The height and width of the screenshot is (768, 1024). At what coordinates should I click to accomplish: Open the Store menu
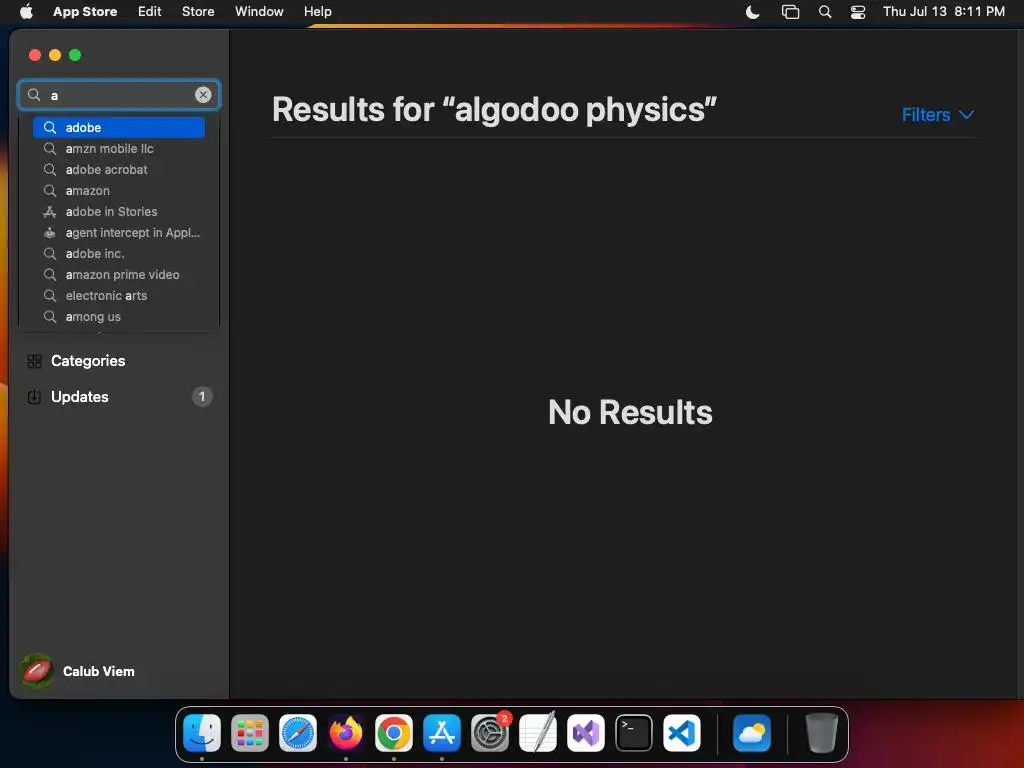(198, 12)
